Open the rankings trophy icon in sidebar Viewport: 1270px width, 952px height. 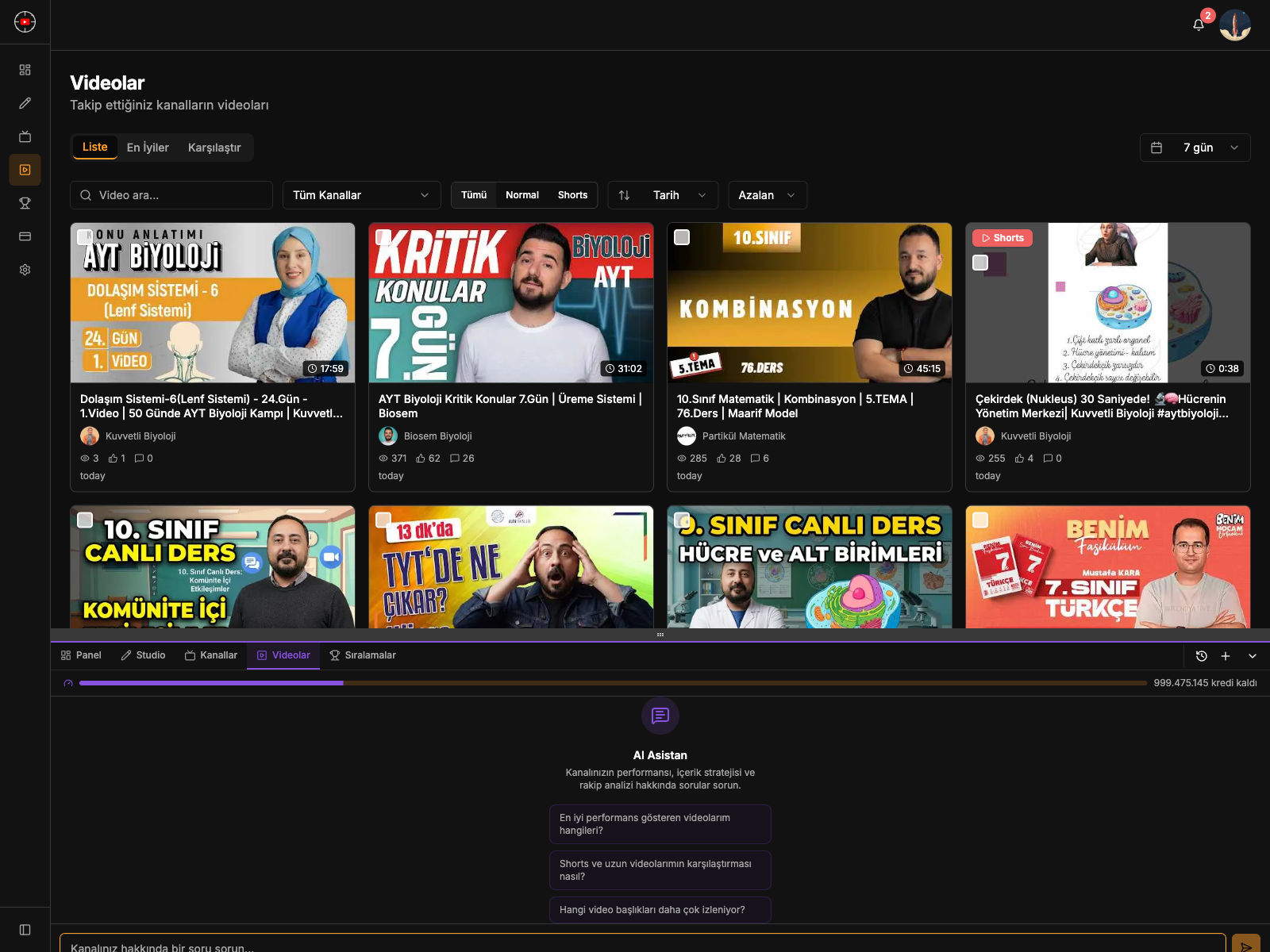point(25,203)
